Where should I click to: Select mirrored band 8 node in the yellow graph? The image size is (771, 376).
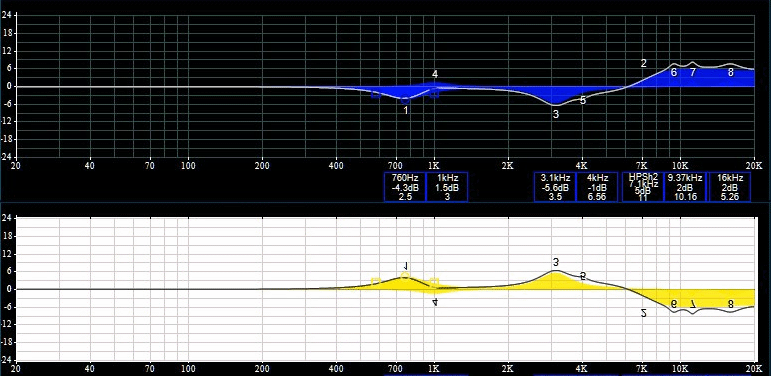point(731,304)
